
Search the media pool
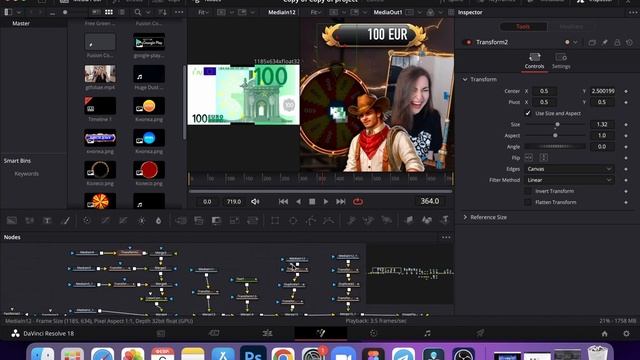tap(138, 12)
